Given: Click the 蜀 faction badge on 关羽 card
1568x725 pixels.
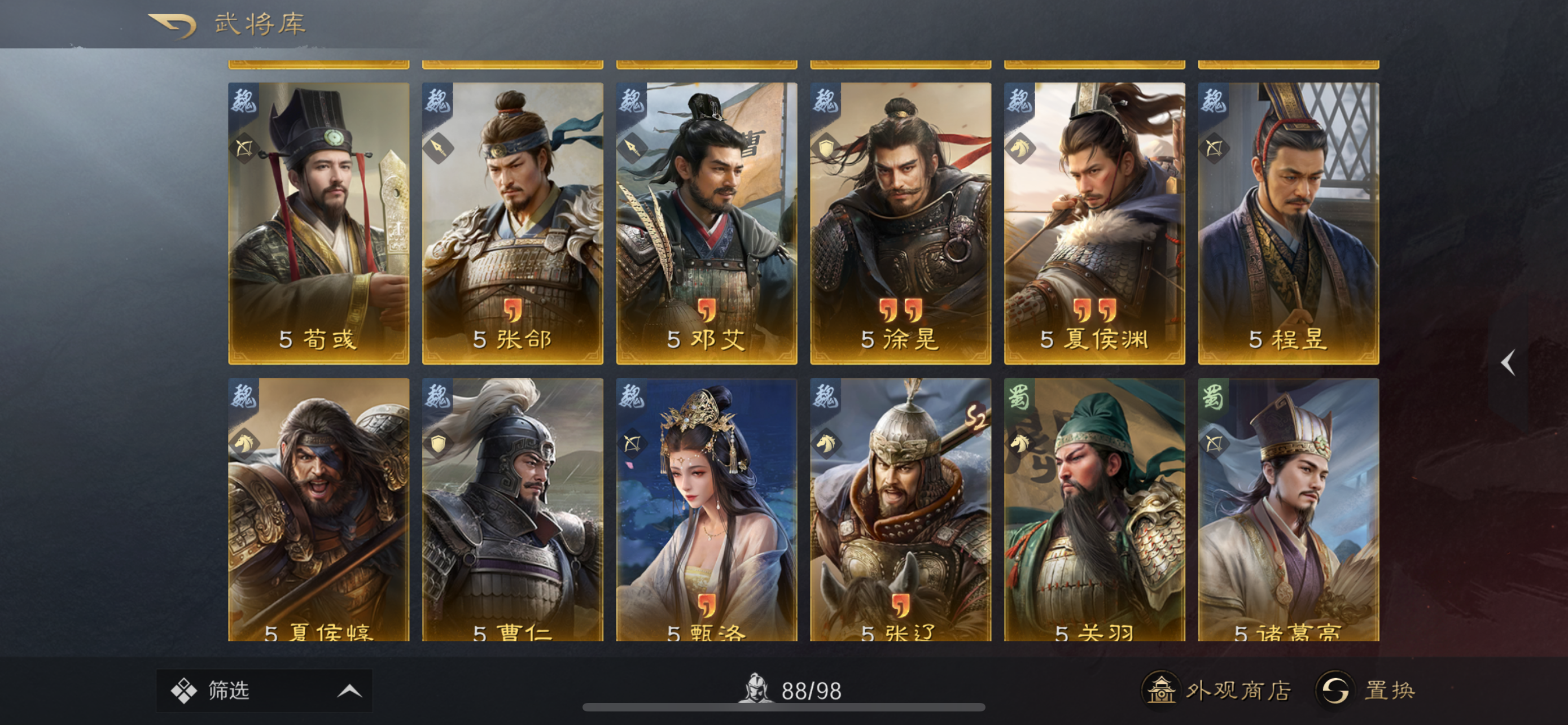Looking at the screenshot, I should click(1019, 396).
